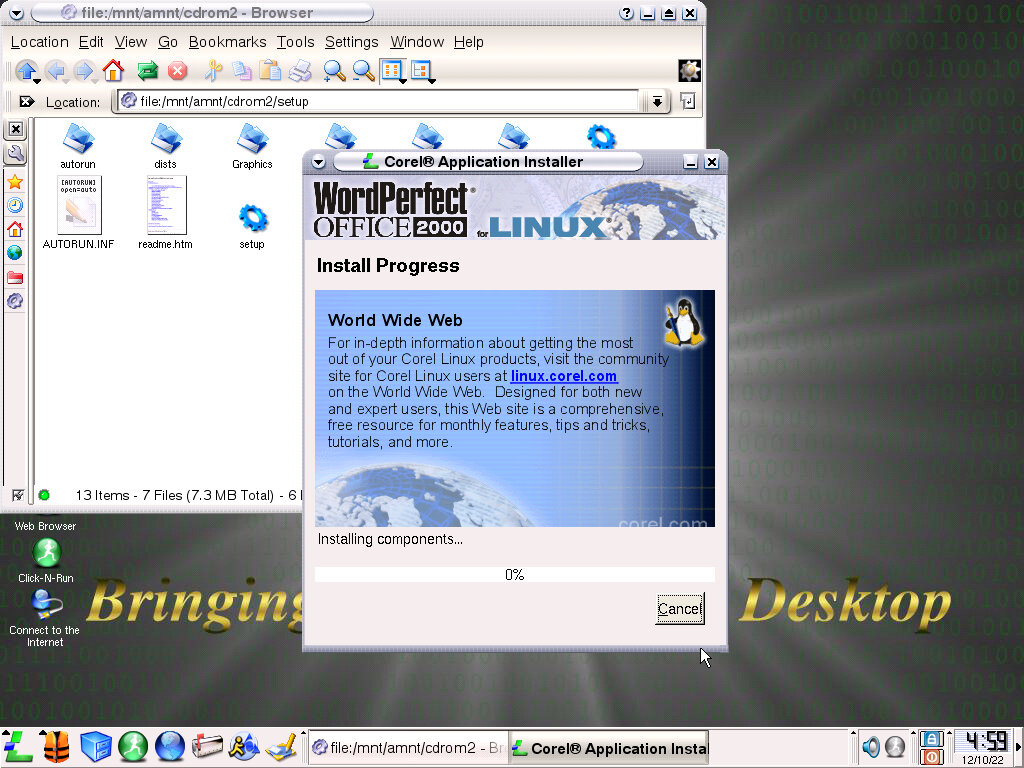This screenshot has height=768, width=1024.
Task: Open the Settings menu
Action: [351, 42]
